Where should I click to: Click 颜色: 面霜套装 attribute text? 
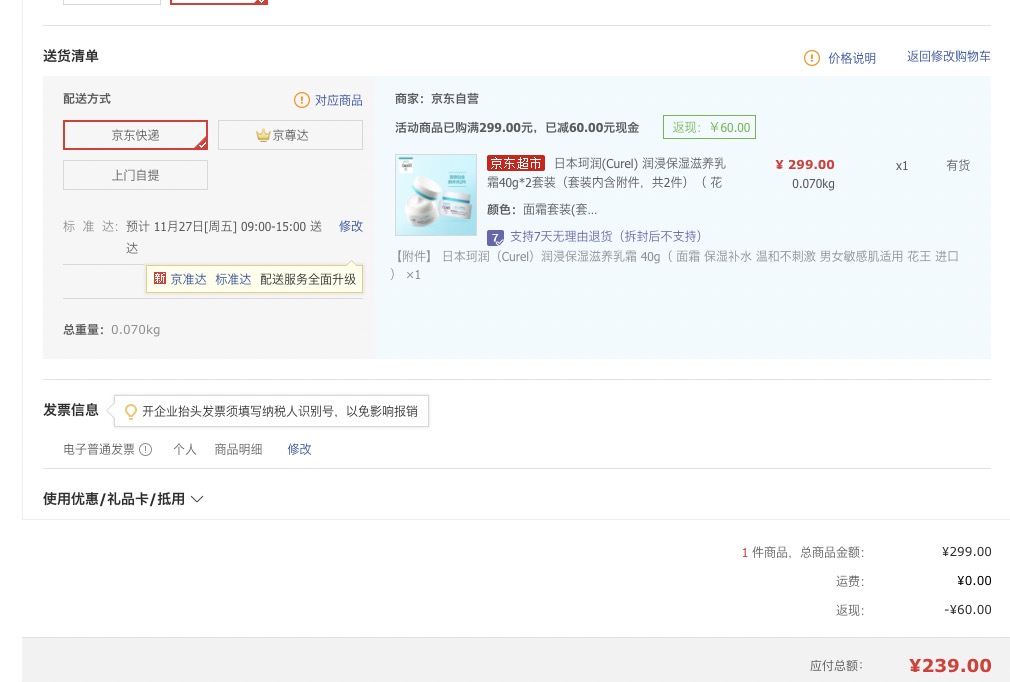coord(542,209)
